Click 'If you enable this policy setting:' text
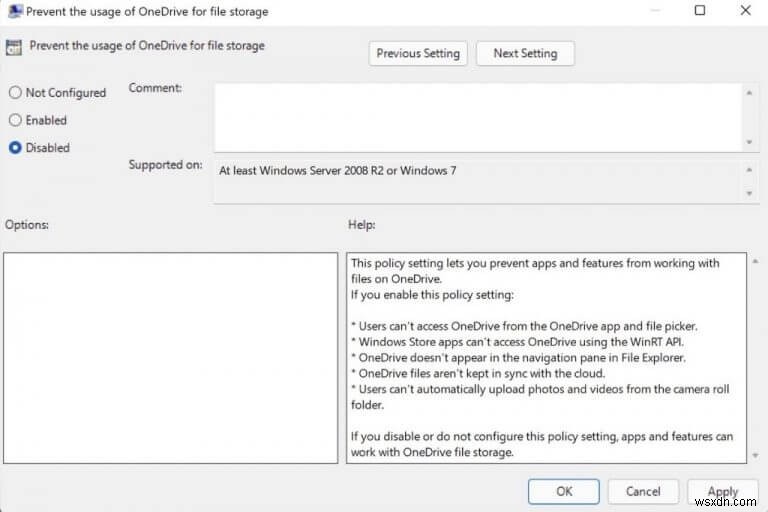This screenshot has height=512, width=768. click(x=432, y=295)
